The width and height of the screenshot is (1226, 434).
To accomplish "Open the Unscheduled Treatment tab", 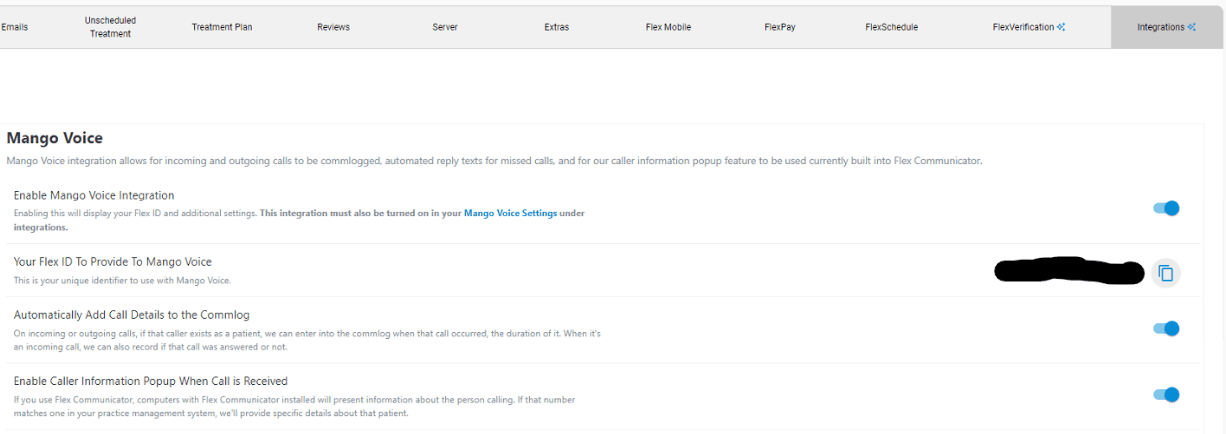I will point(110,27).
